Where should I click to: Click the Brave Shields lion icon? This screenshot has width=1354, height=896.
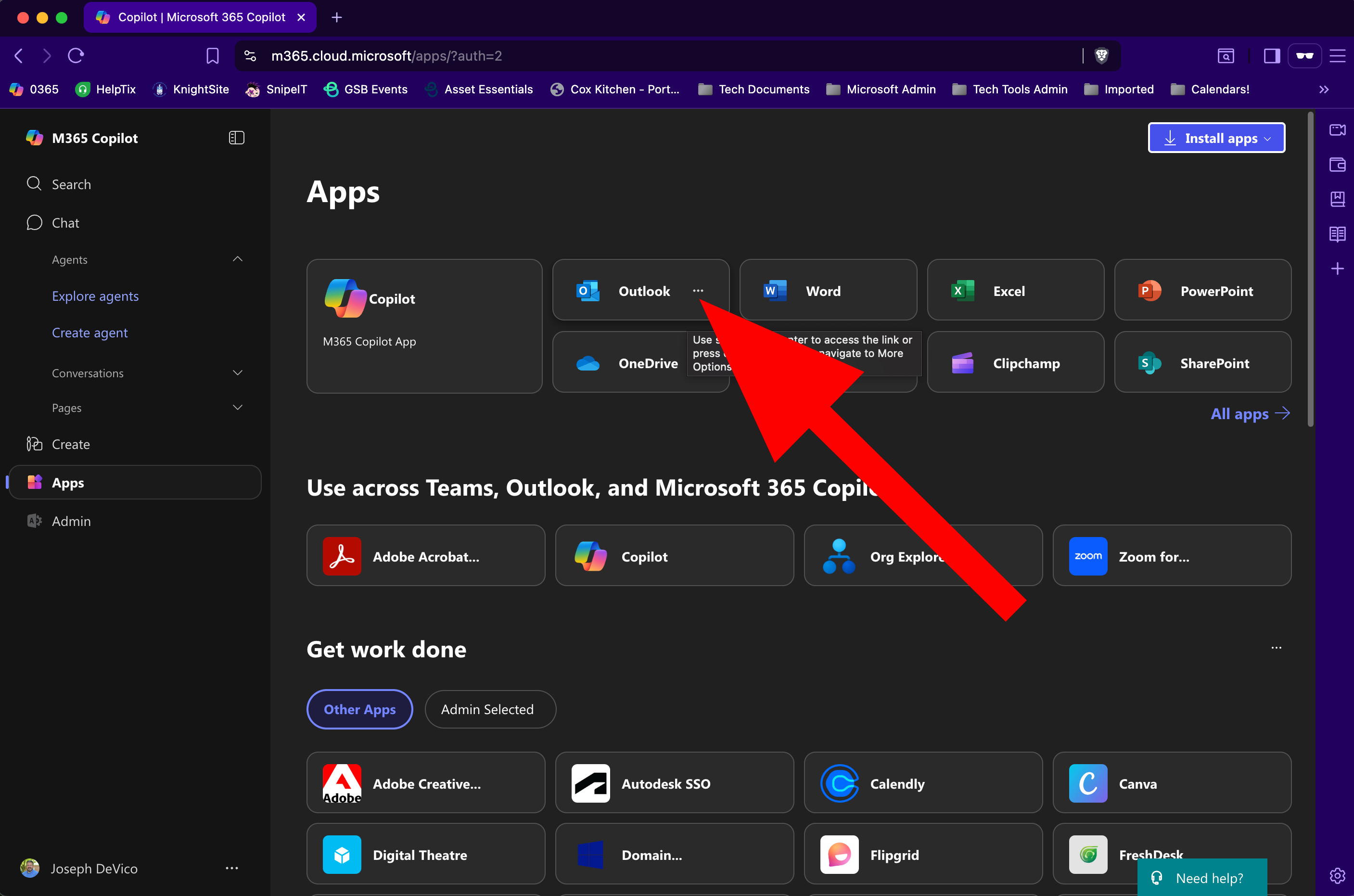coord(1101,55)
